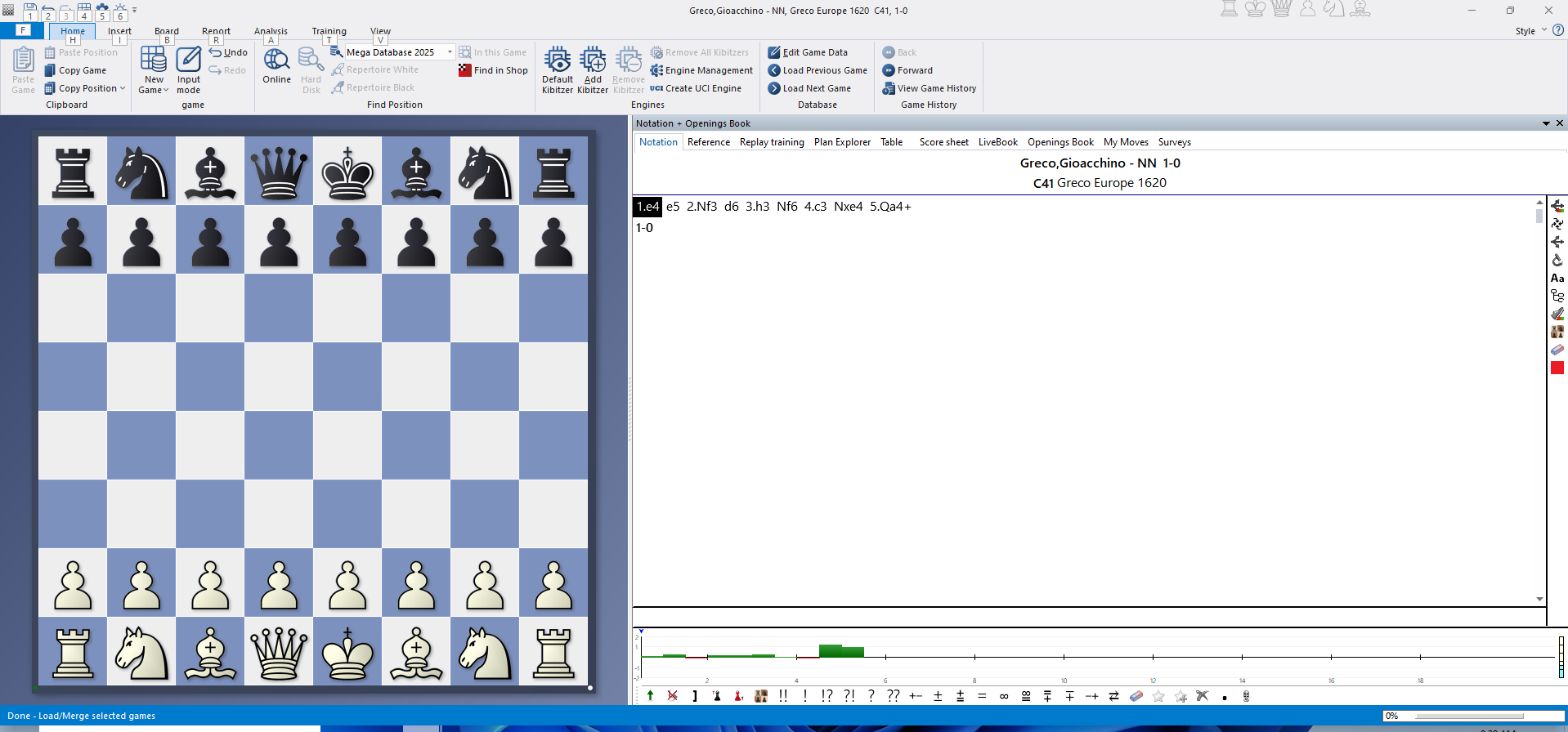The width and height of the screenshot is (1568, 732).
Task: Open the Notation pane dropdown arrow
Action: (x=1546, y=123)
